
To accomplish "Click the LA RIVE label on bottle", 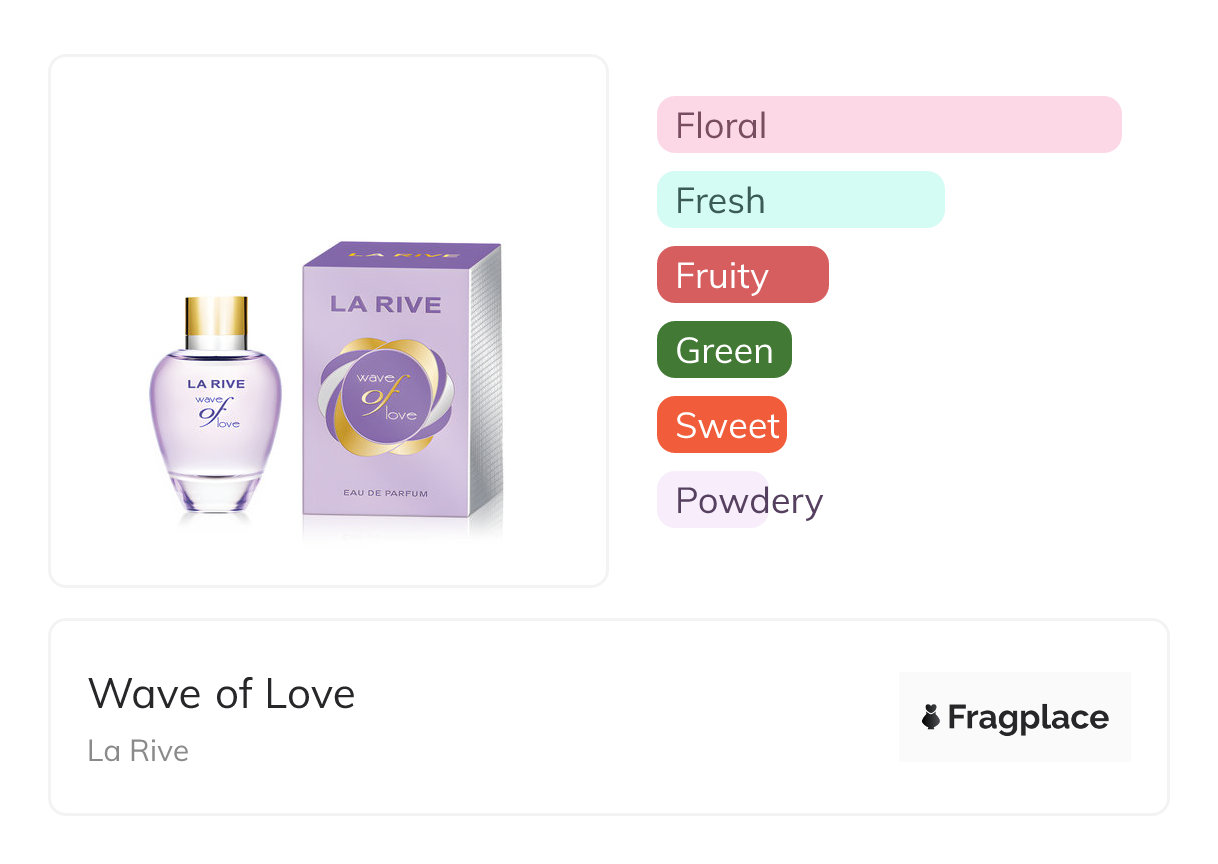I will (x=215, y=383).
